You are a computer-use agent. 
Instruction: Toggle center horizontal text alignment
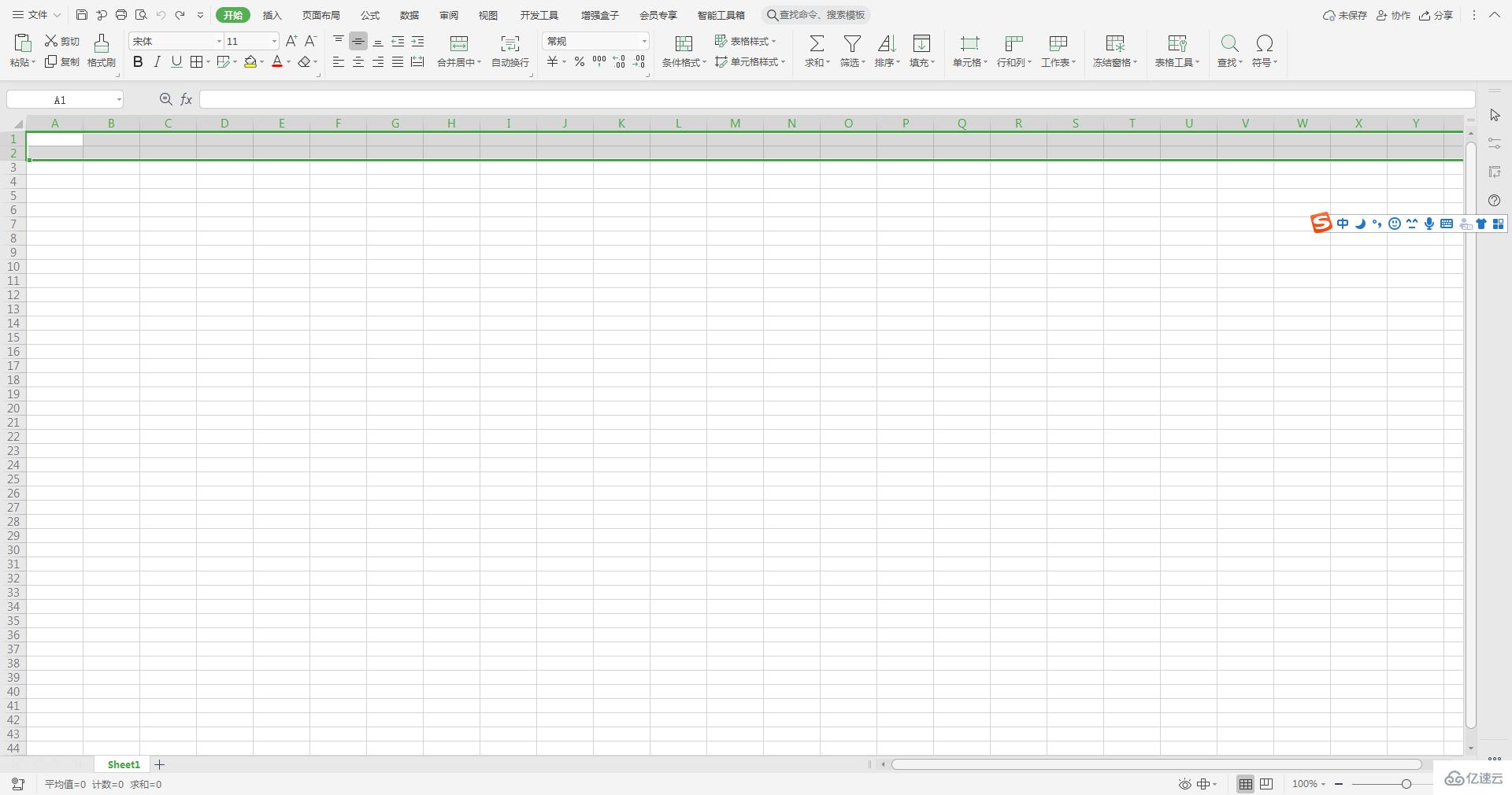pos(358,61)
